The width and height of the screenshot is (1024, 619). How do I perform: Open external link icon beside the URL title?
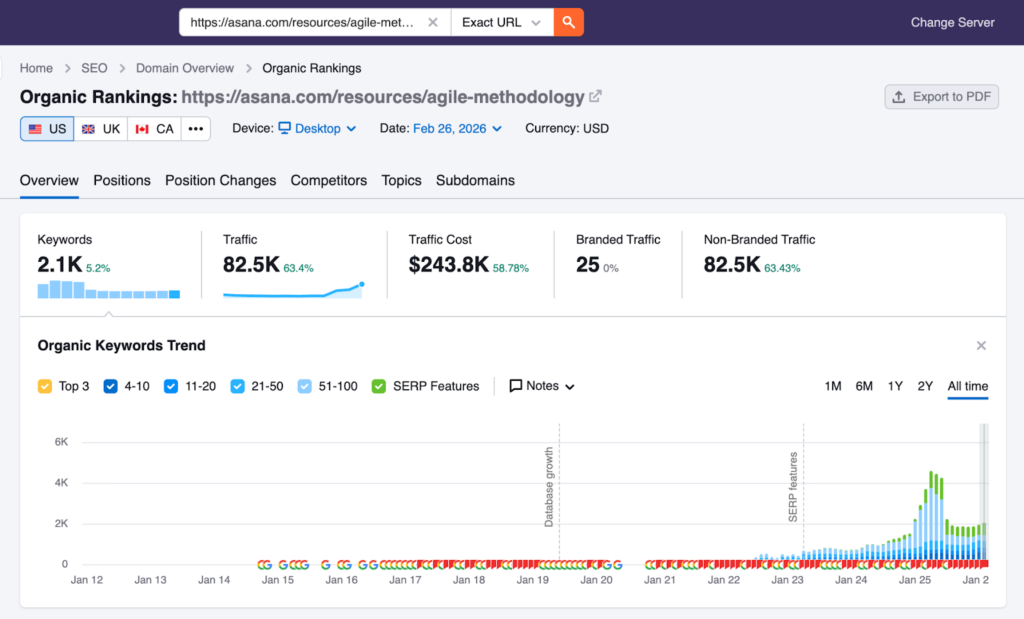(596, 97)
